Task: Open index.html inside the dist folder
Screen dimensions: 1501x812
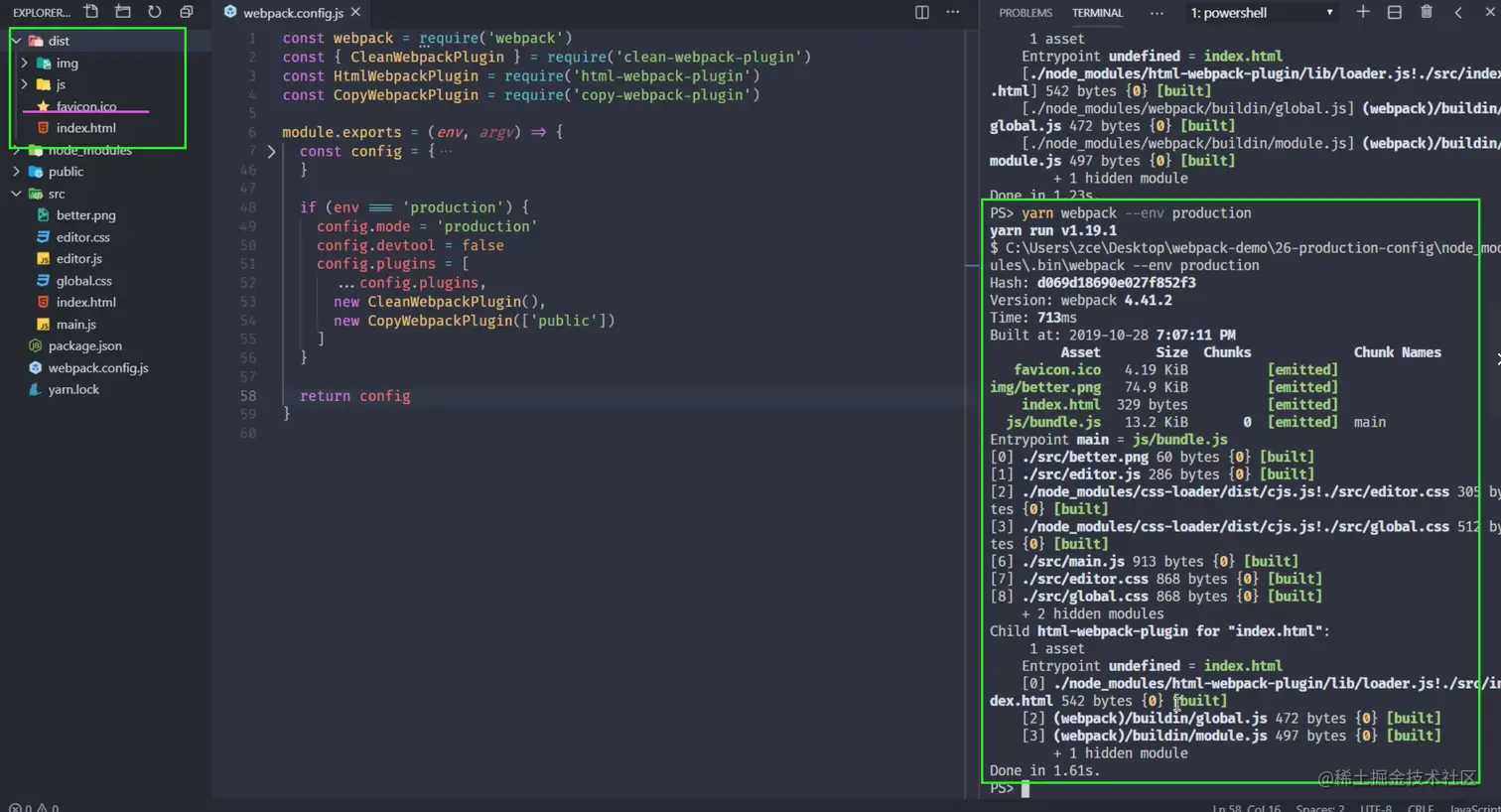Action: [x=85, y=128]
